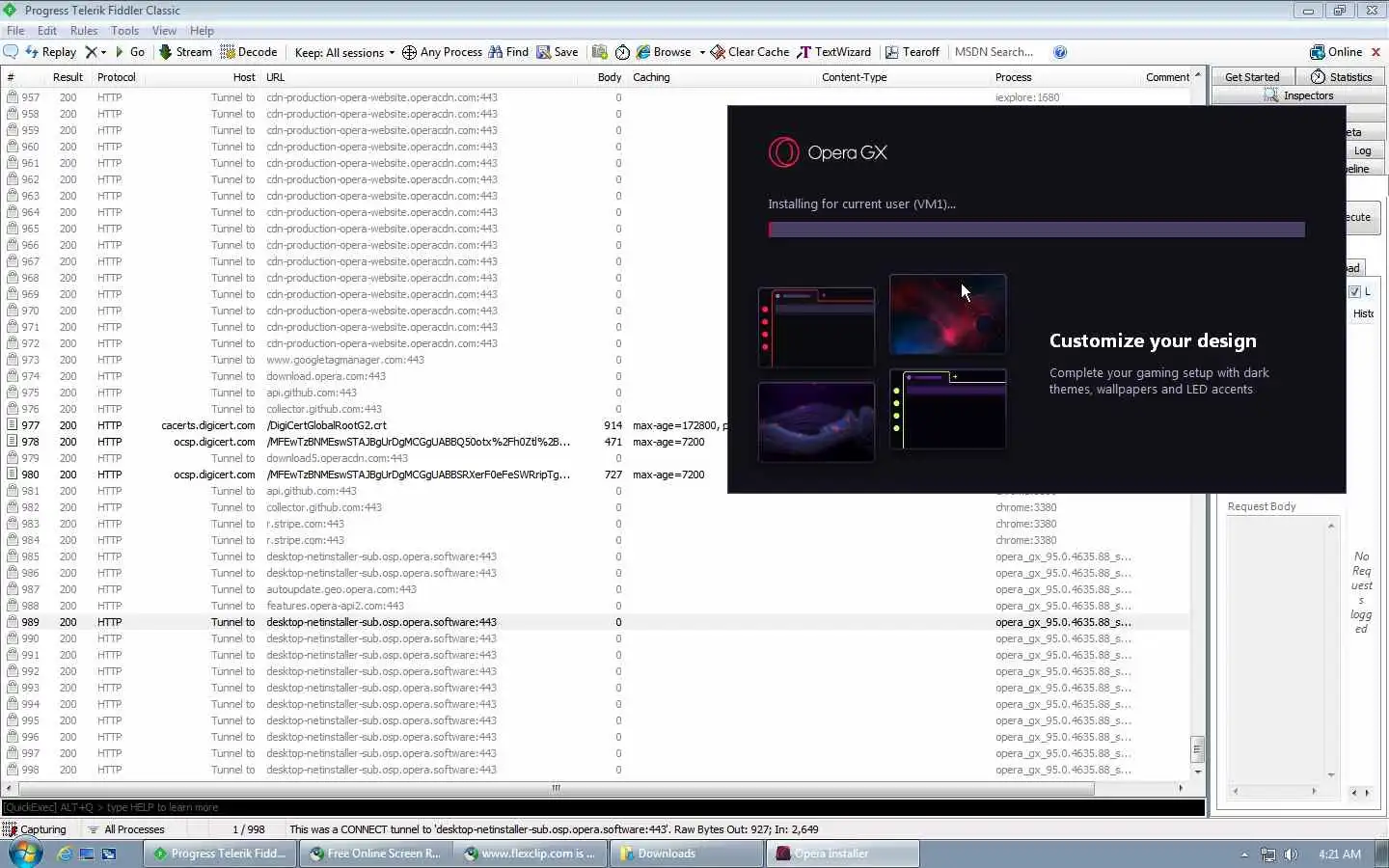Click the session list scroll-up arrow
Screen dimensions: 1389x868
1198,74
